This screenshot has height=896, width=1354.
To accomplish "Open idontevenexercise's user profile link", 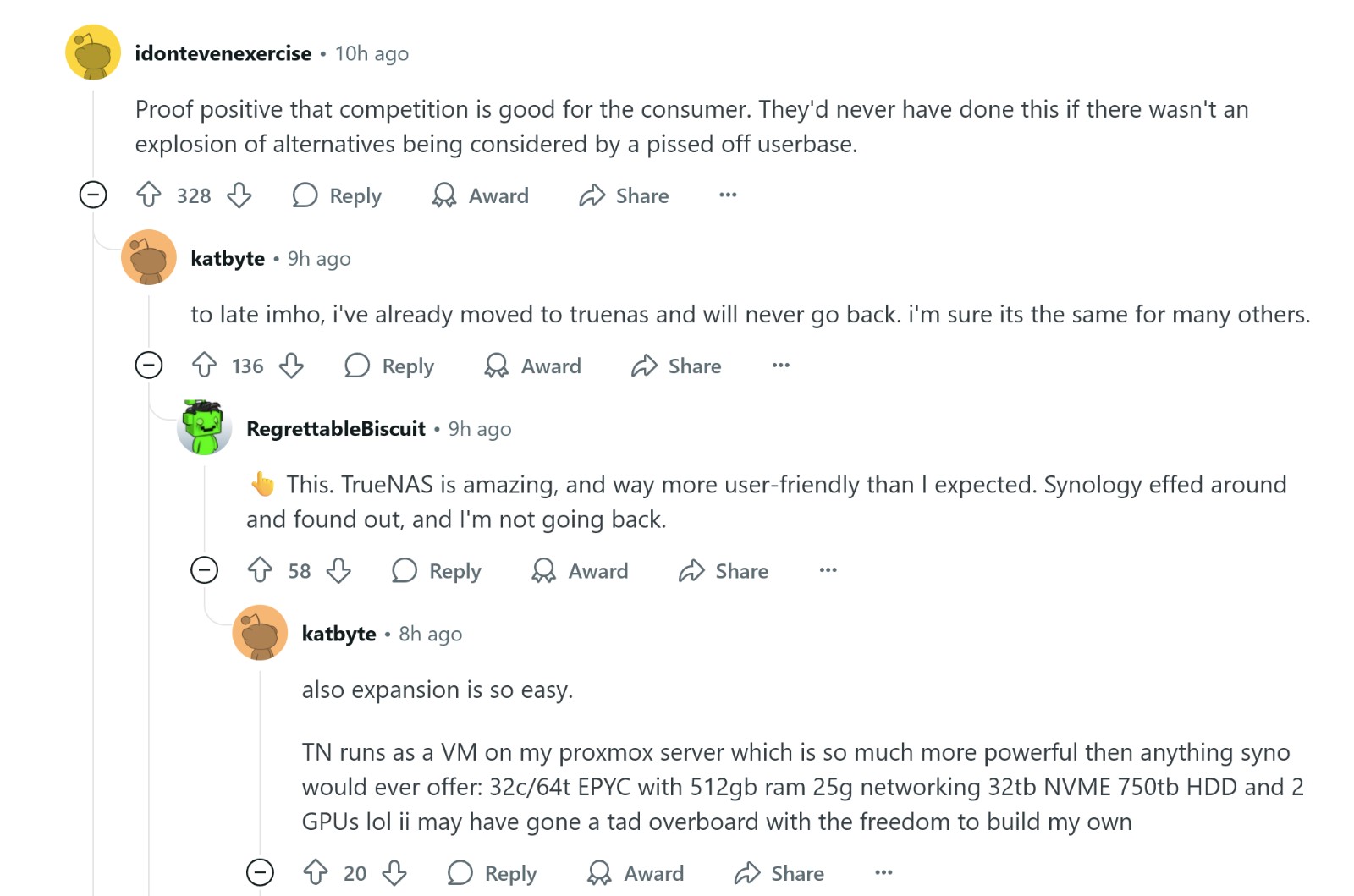I will coord(223,53).
